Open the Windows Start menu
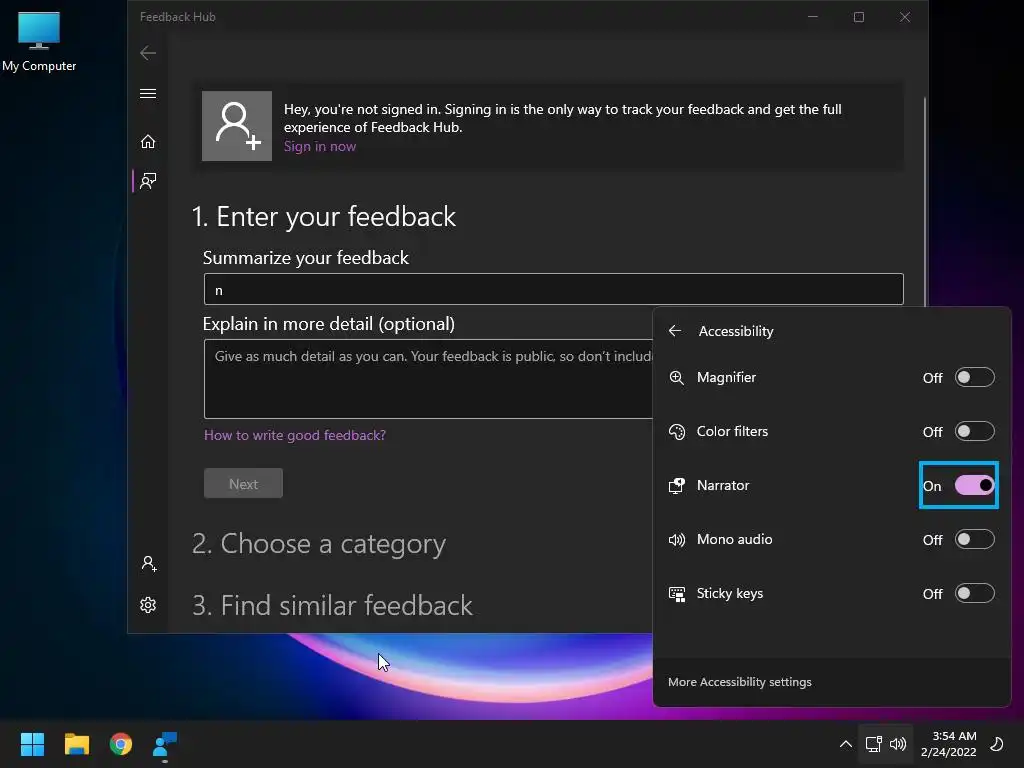The image size is (1024, 768). click(x=32, y=744)
